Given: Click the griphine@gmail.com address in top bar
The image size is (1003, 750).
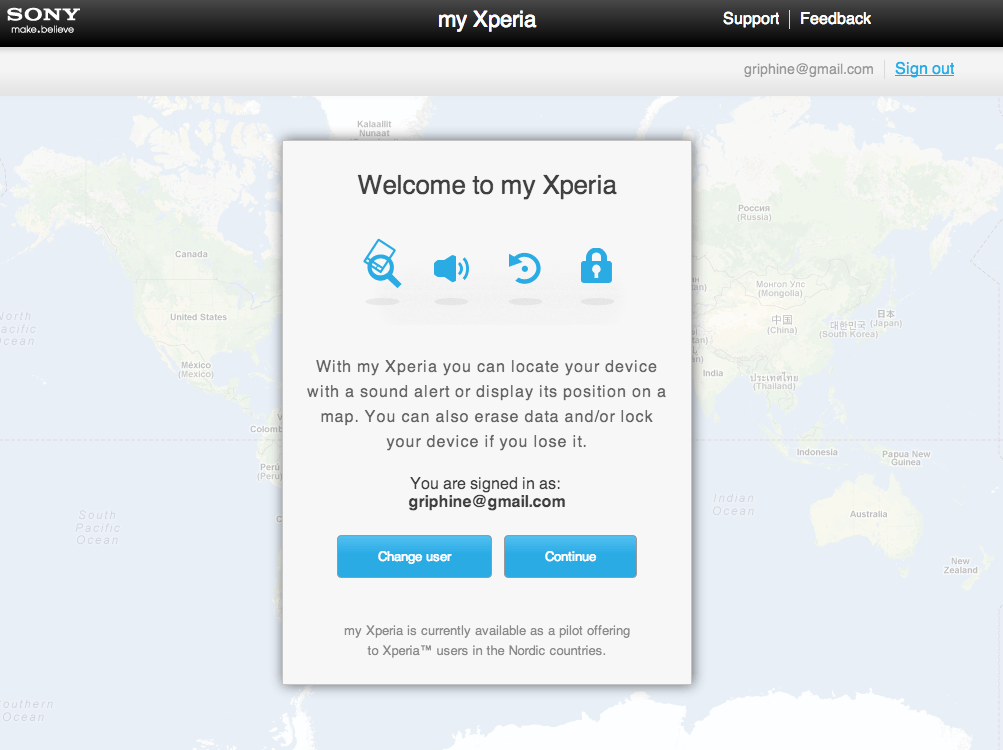Looking at the screenshot, I should pyautogui.click(x=808, y=69).
